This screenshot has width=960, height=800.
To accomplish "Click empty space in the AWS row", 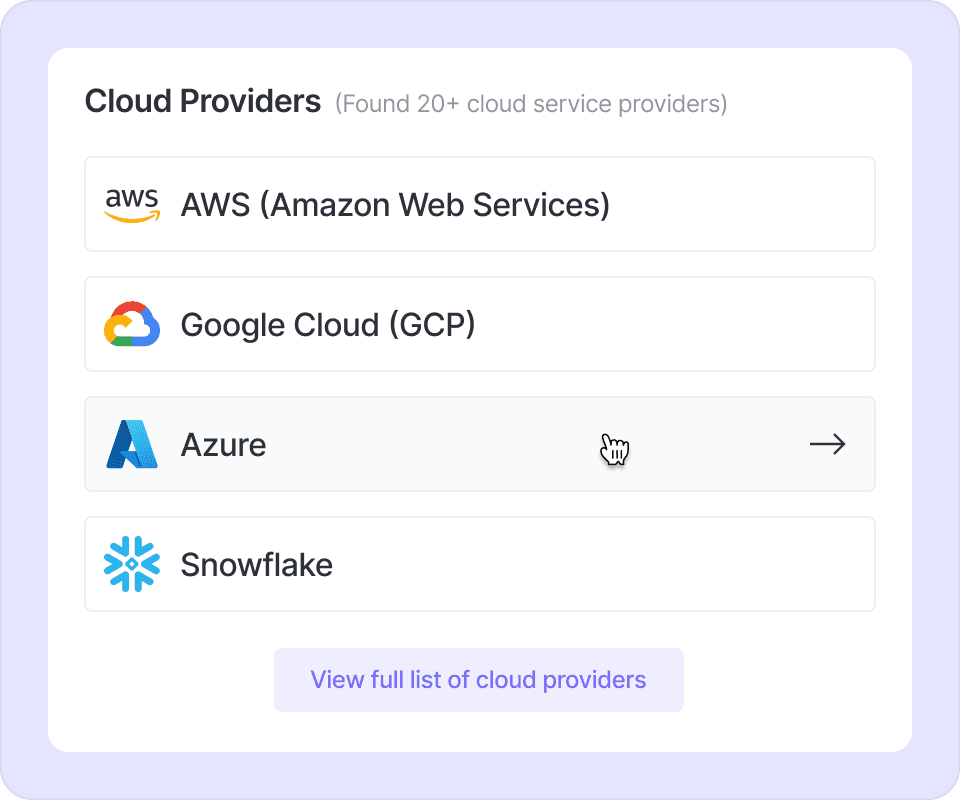I will tap(740, 205).
